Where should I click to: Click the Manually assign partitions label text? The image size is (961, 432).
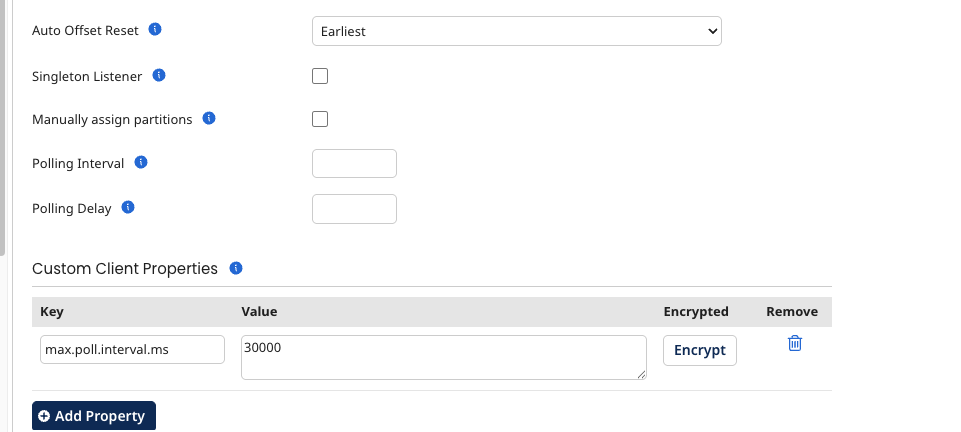click(x=112, y=119)
